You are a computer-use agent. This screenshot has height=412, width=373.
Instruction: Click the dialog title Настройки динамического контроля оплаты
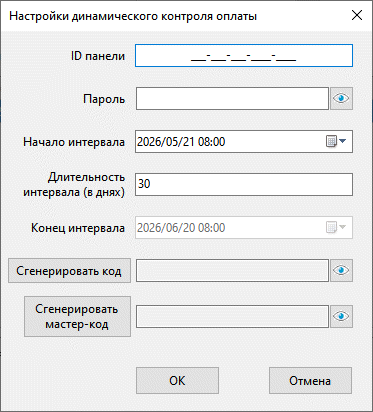133,16
